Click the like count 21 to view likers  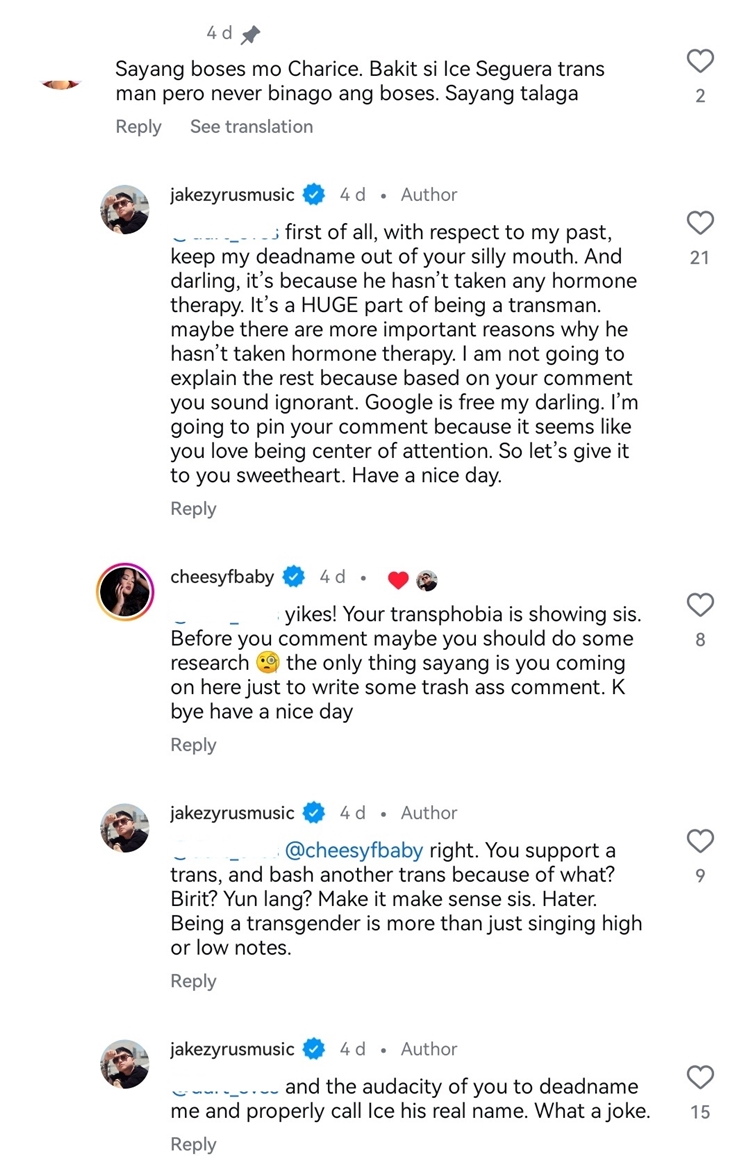(700, 257)
